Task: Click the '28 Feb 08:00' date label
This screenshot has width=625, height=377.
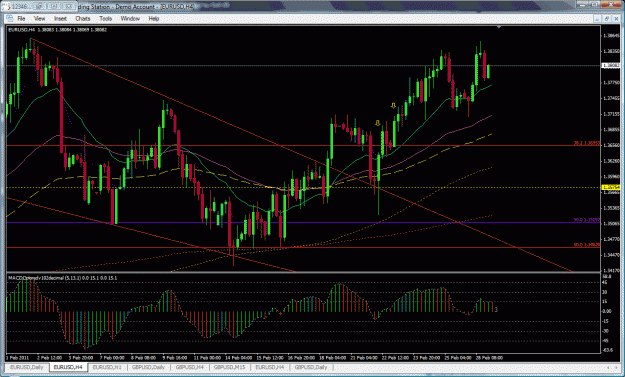Action: pyautogui.click(x=489, y=357)
